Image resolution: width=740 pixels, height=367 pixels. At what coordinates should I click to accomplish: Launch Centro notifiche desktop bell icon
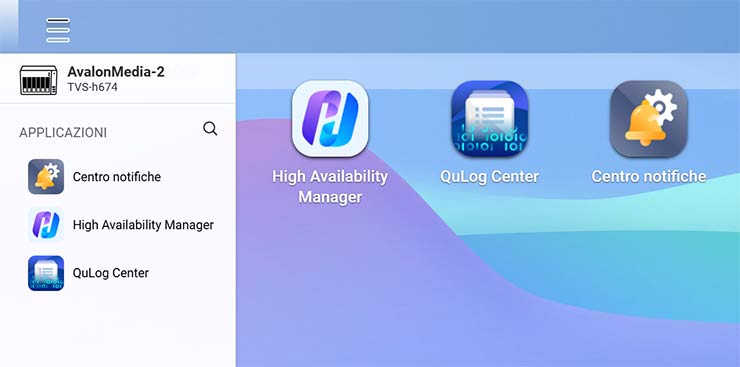[649, 118]
